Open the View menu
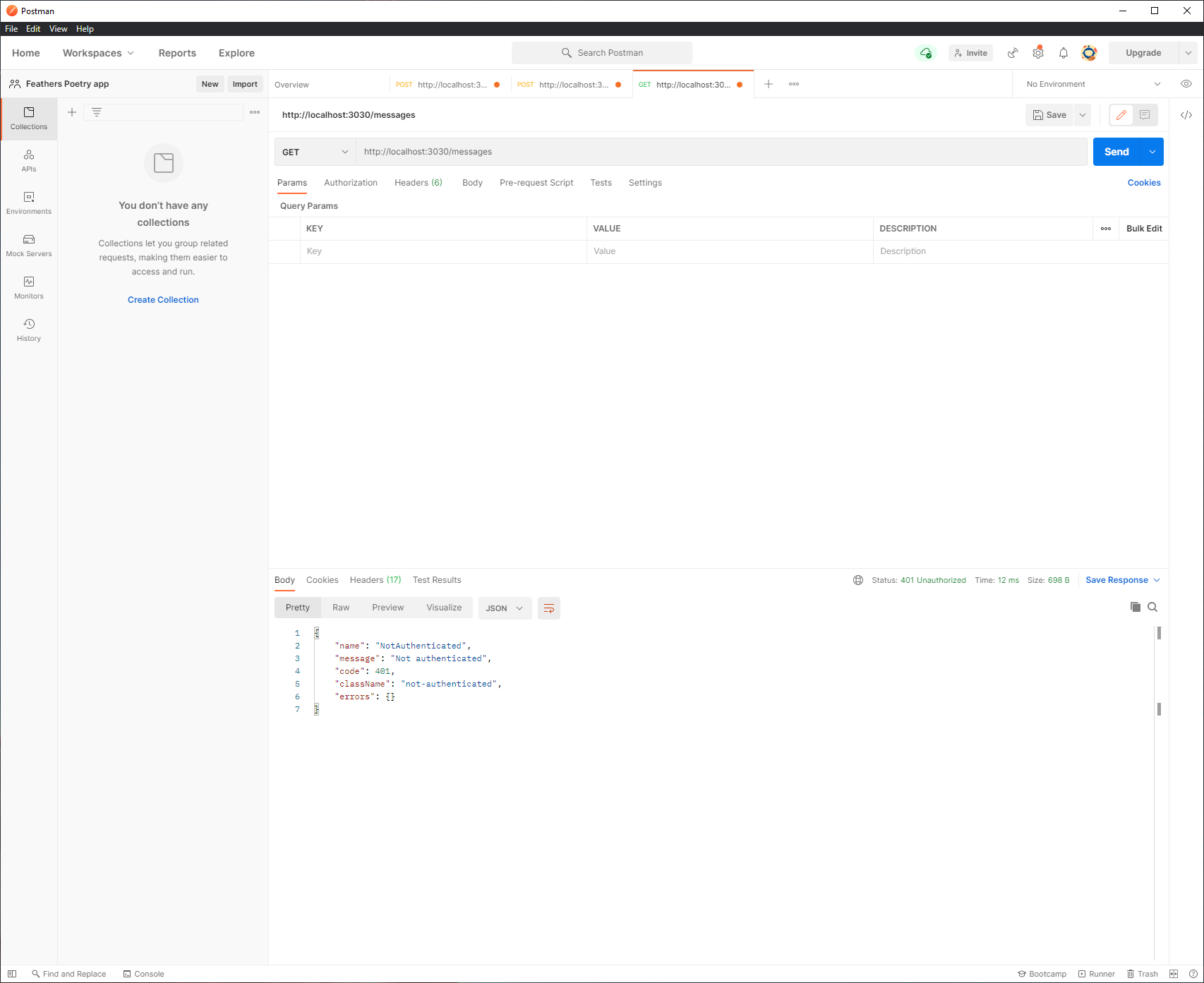This screenshot has width=1204, height=983. [59, 29]
